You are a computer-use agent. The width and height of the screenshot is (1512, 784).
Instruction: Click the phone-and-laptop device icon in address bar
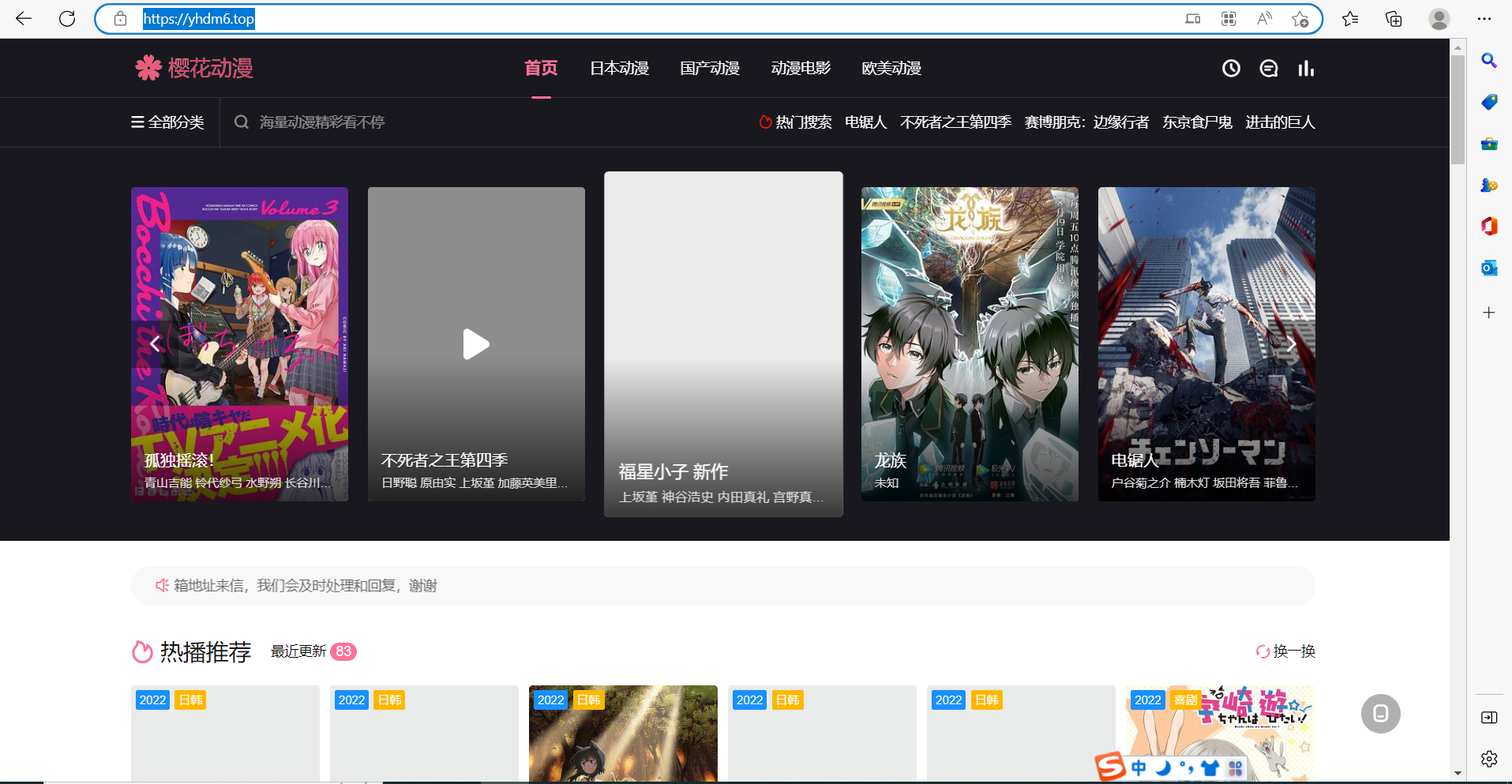coord(1193,19)
